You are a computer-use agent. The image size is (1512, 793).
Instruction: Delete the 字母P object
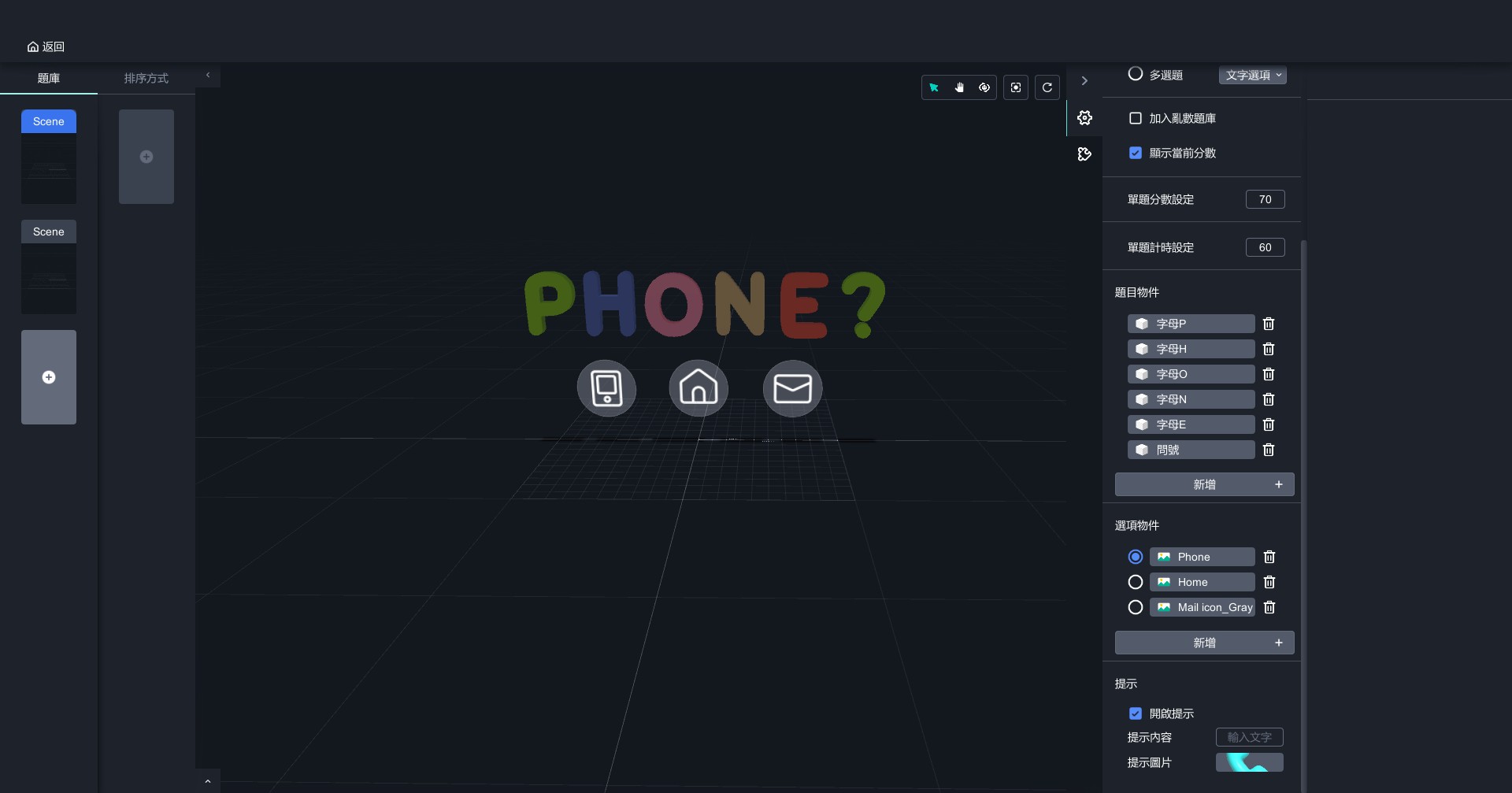1269,324
